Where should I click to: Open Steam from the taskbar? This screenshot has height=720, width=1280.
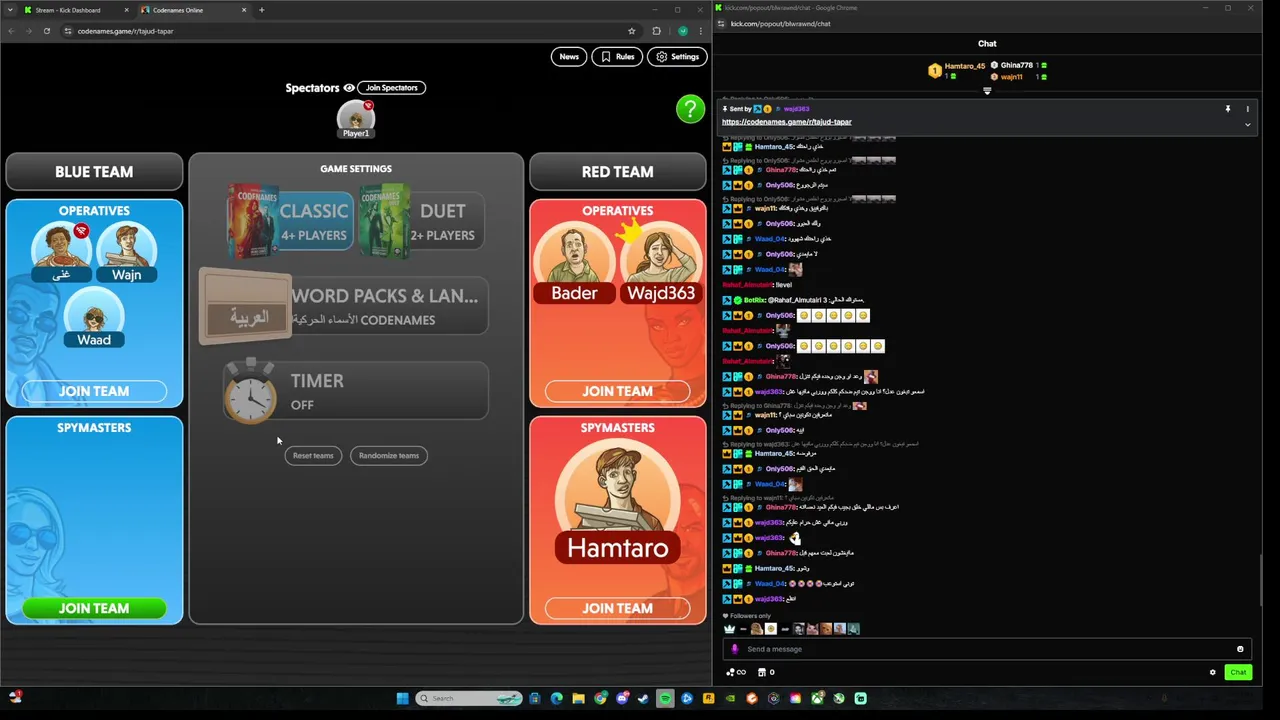tap(643, 698)
